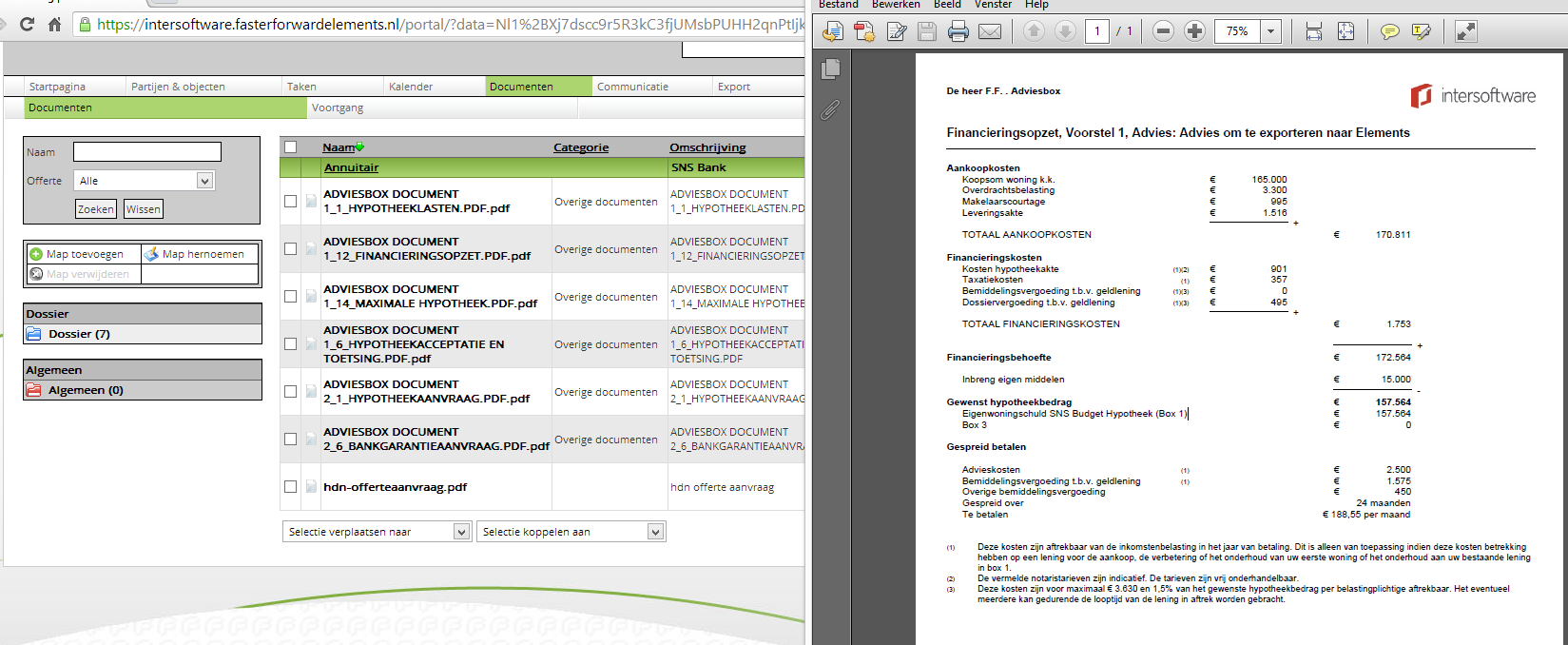Switch to the Kalender tab
The width and height of the screenshot is (1568, 645).
pos(411,87)
